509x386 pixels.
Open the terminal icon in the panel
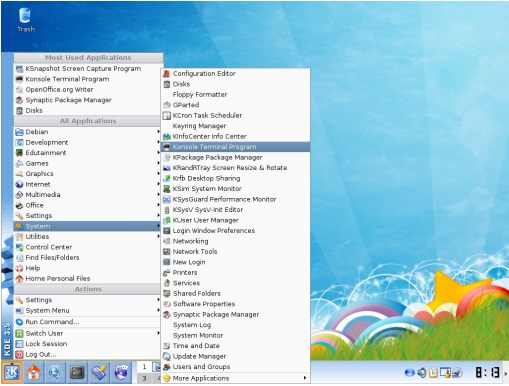pyautogui.click(x=77, y=373)
